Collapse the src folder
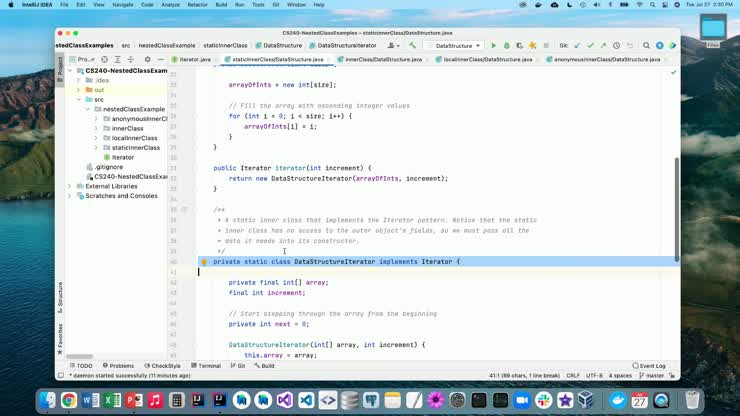 [x=79, y=100]
